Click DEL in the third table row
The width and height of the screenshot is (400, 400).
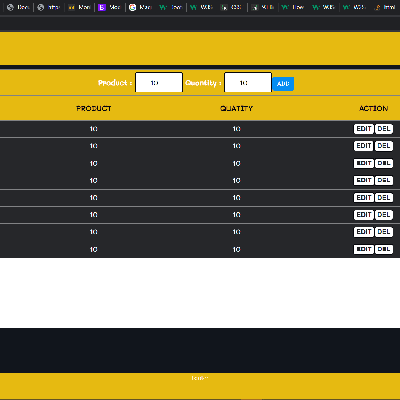(384, 163)
